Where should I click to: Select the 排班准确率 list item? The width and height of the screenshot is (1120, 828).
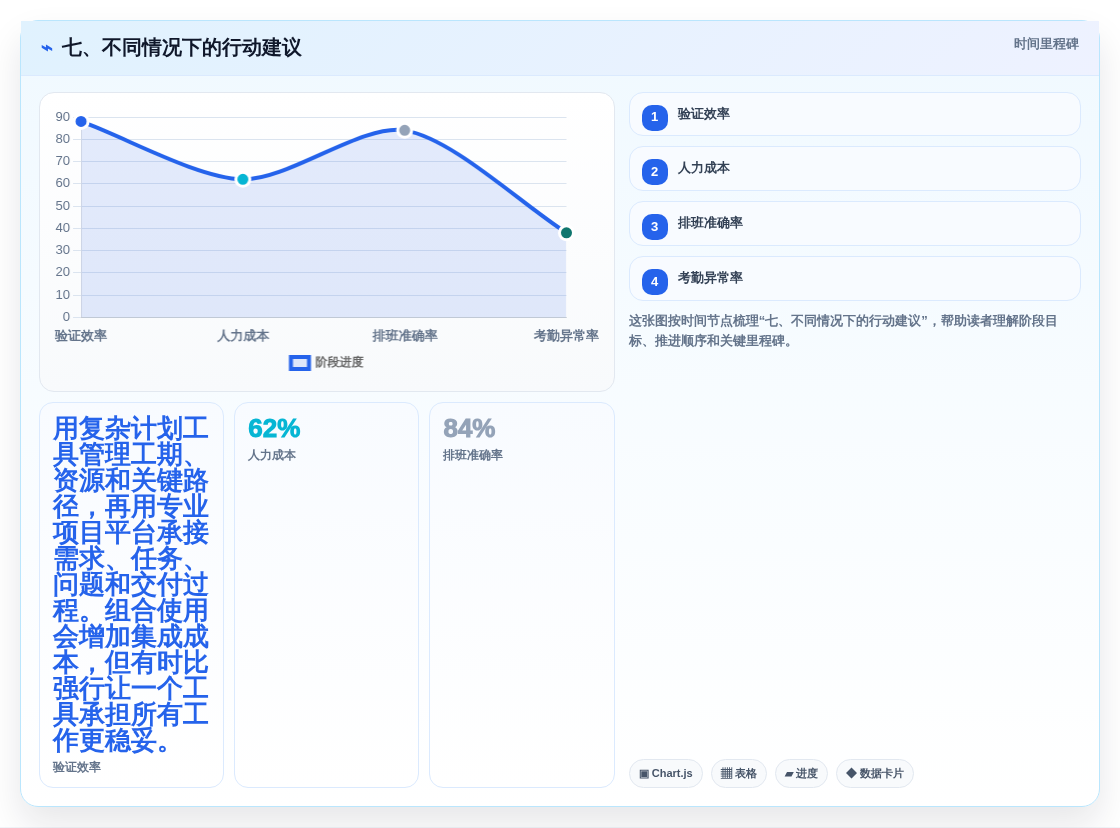(854, 224)
